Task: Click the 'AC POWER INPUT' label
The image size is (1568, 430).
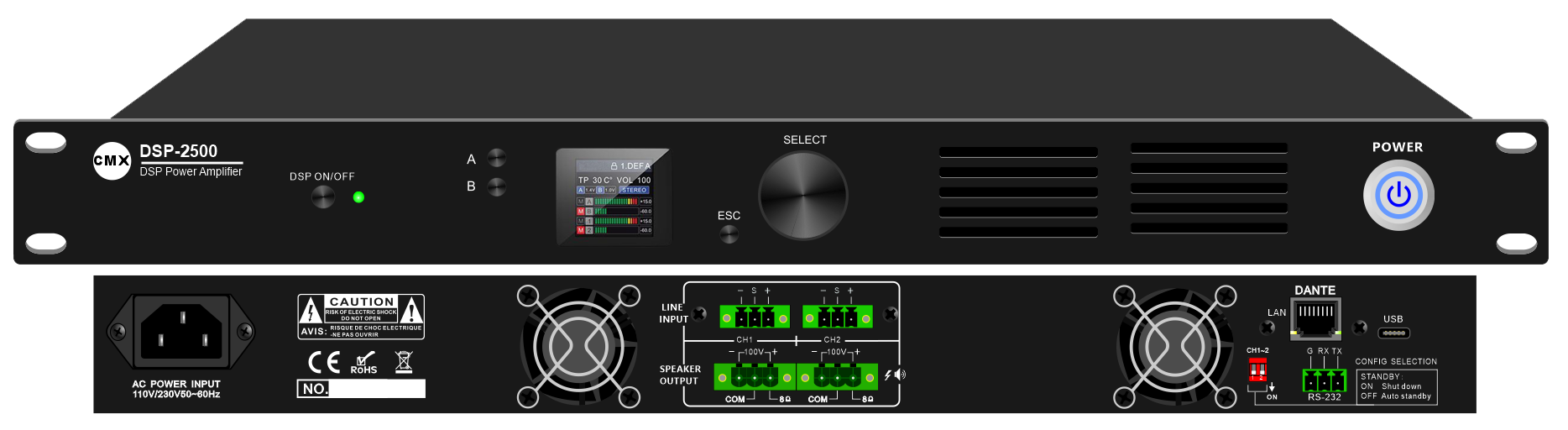Action: pos(176,384)
